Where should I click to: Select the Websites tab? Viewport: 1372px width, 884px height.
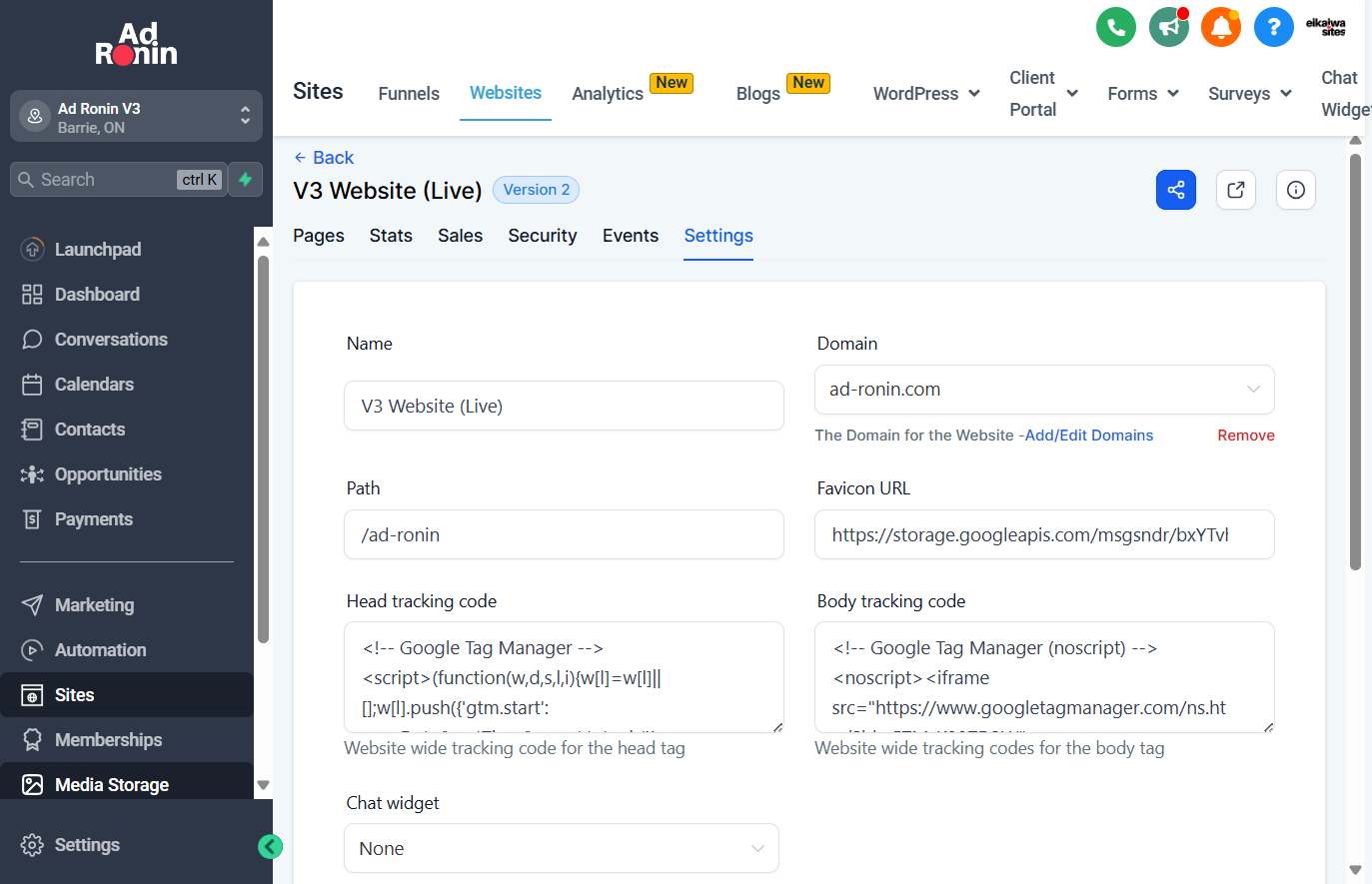[506, 93]
